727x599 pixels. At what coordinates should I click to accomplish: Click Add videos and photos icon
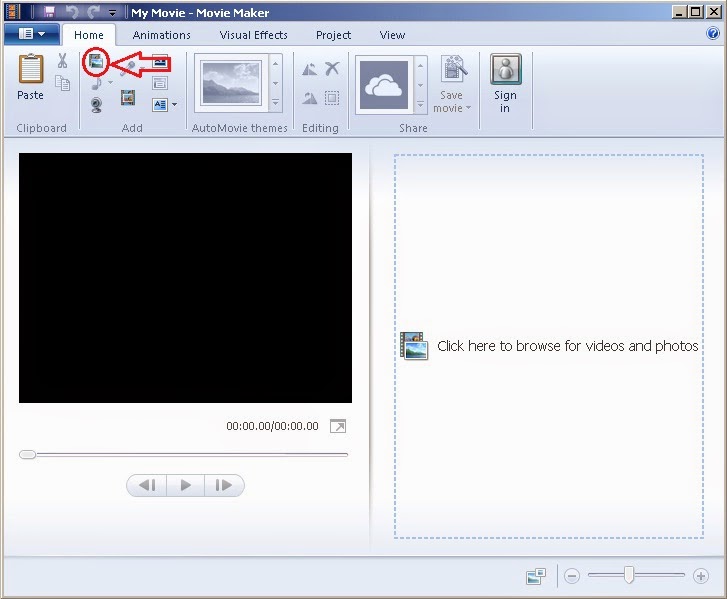[x=96, y=61]
